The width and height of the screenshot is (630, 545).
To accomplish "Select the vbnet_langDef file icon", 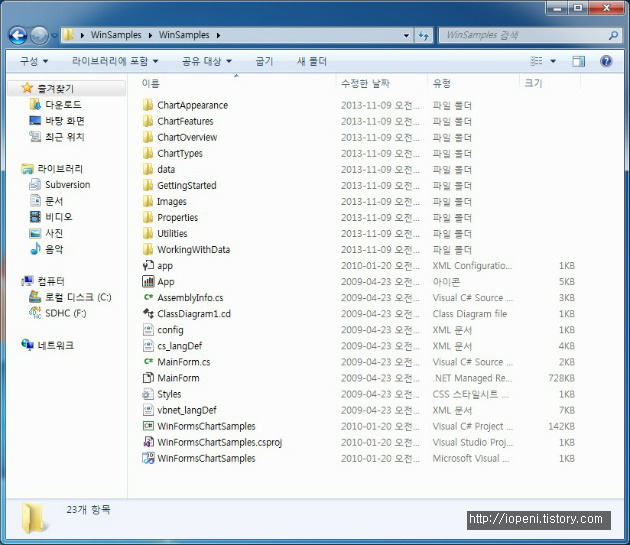I will [148, 410].
